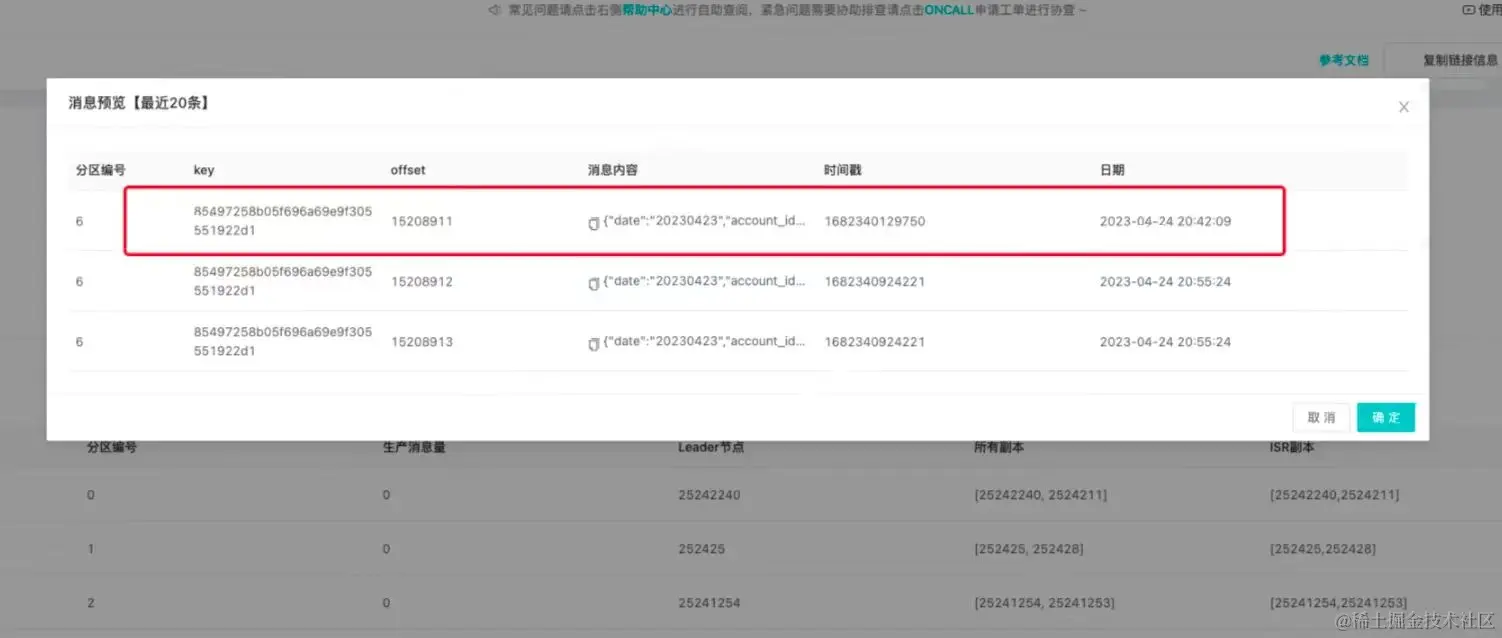Click the 消息内容 column header
The image size is (1502, 638).
(612, 170)
